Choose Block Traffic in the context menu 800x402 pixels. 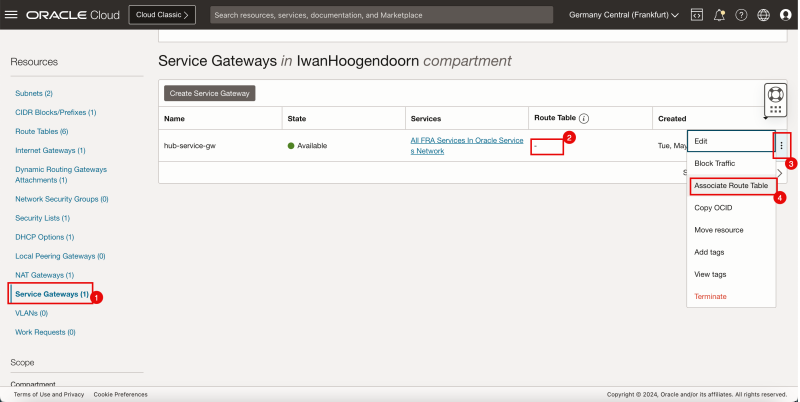tap(718, 162)
